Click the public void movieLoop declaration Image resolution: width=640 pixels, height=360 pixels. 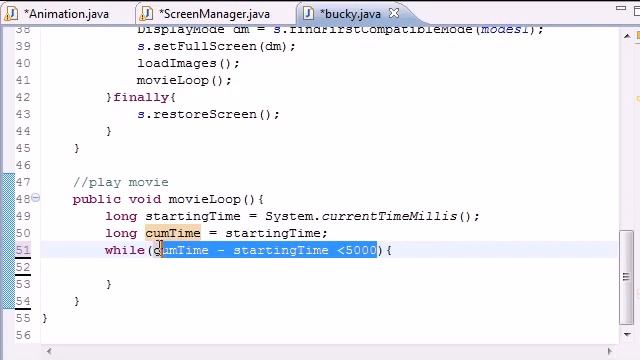[x=168, y=199]
